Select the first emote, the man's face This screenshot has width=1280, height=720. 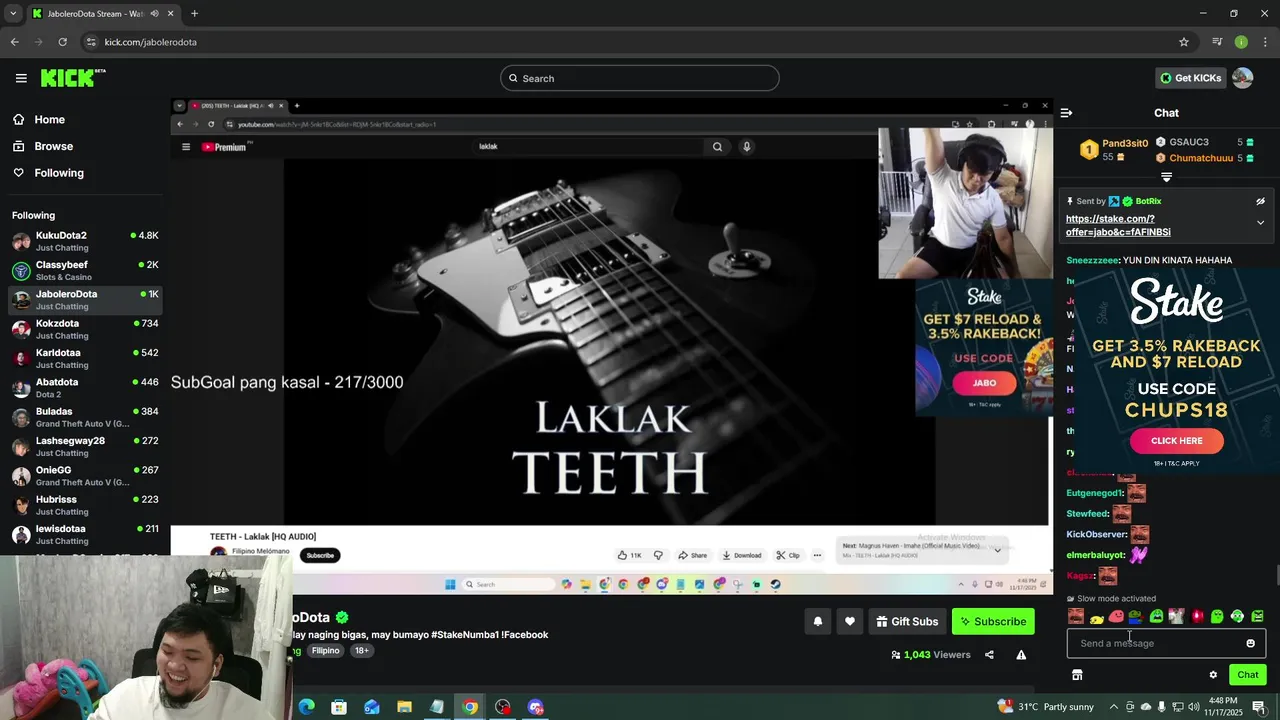[1076, 616]
